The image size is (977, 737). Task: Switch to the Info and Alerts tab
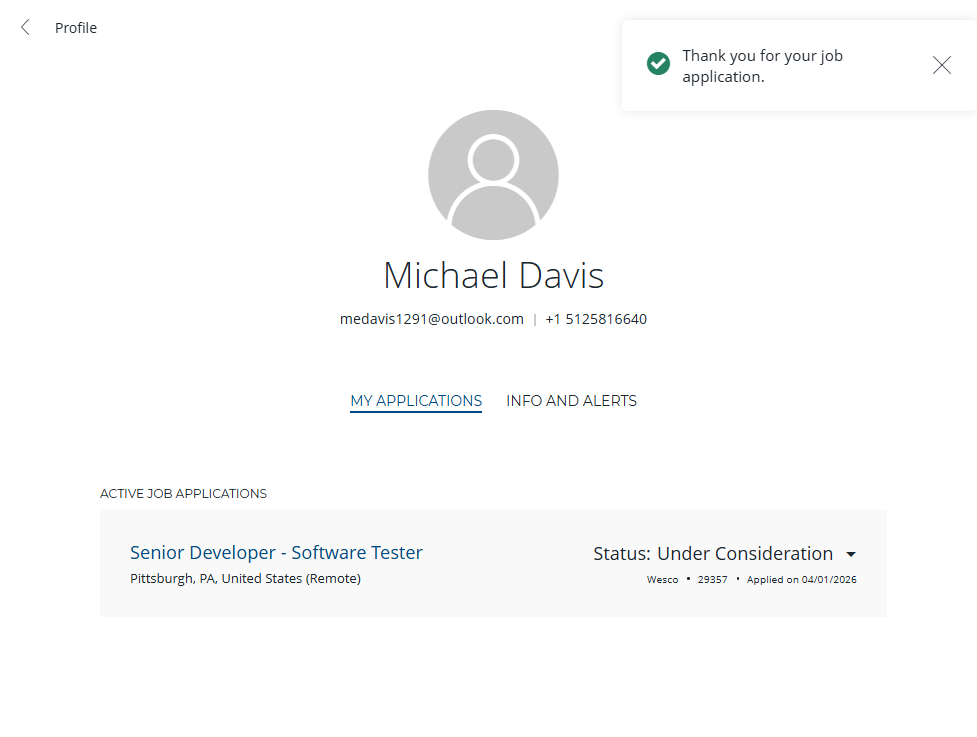(x=571, y=401)
